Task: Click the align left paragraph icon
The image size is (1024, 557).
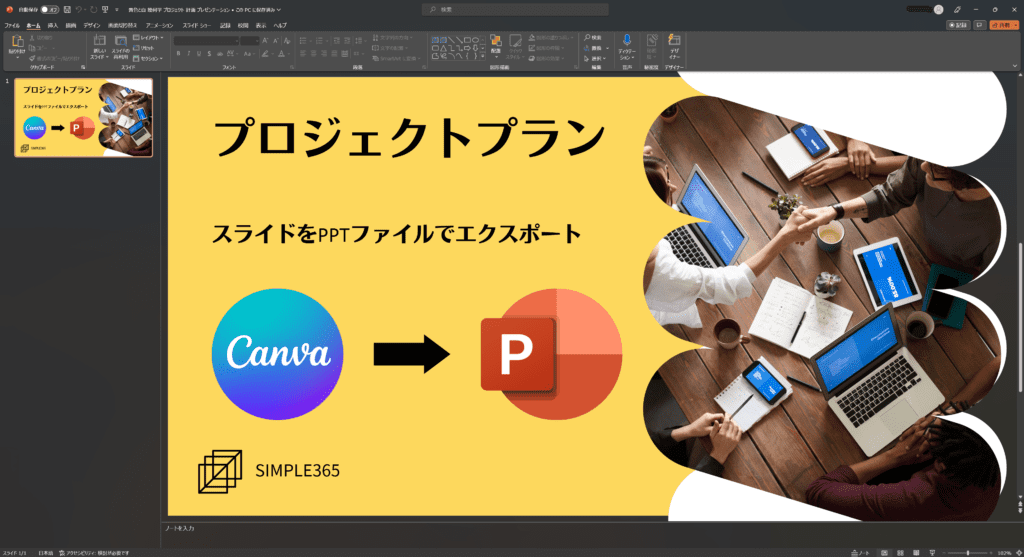Action: coord(303,54)
